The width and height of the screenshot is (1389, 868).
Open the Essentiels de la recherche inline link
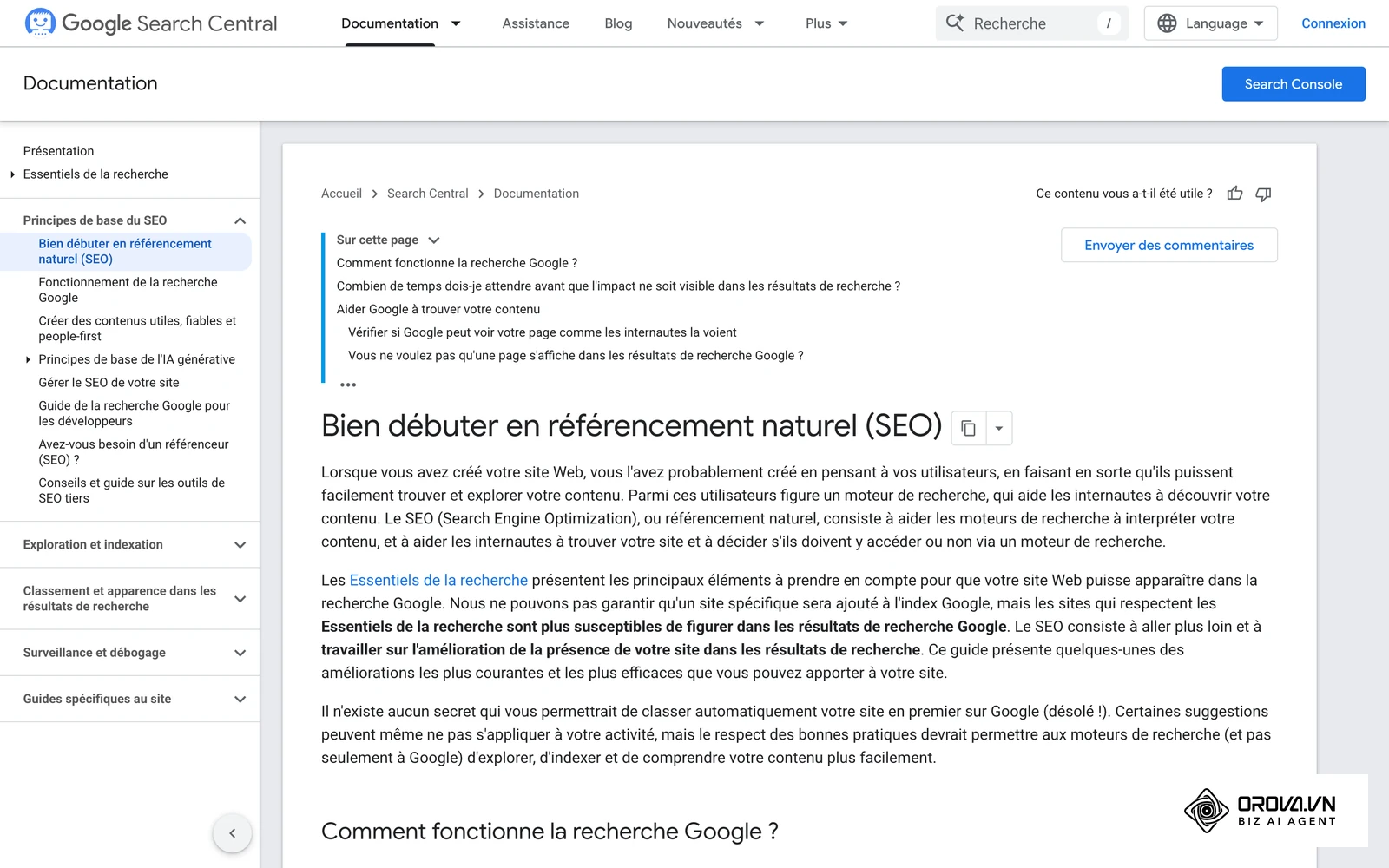pos(438,580)
